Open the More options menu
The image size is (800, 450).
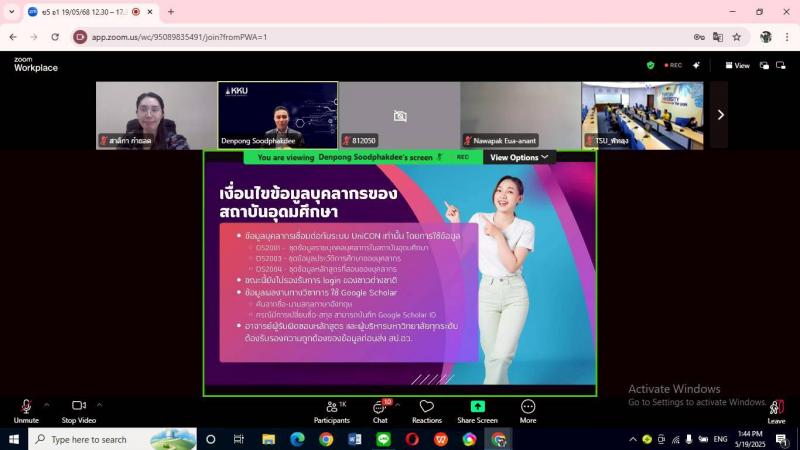(528, 411)
